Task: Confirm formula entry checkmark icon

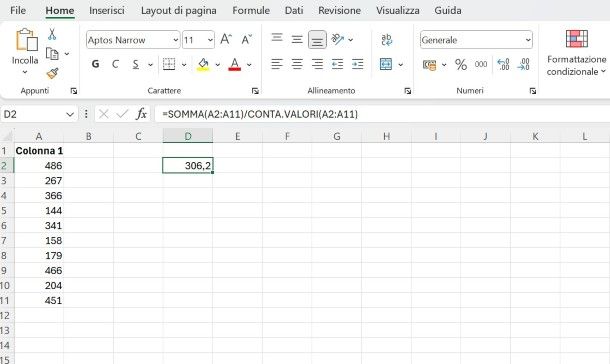Action: click(122, 114)
